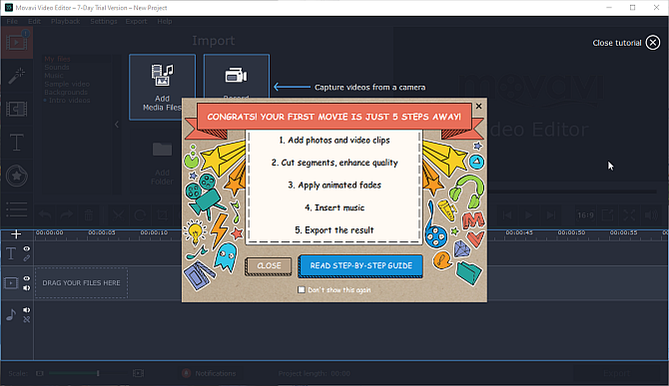Viewport: 669px width, 386px height.
Task: Click the 00:00:05 timeline ruler mark
Action: point(102,233)
